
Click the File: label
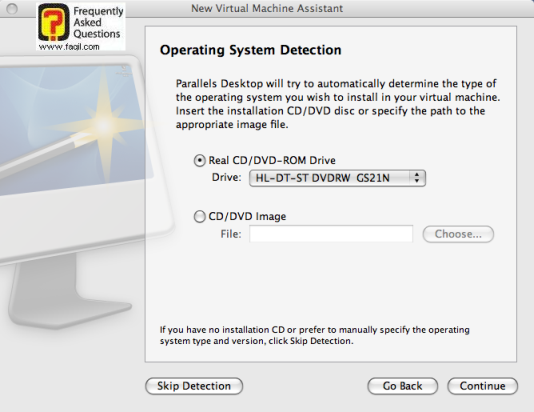(x=231, y=234)
